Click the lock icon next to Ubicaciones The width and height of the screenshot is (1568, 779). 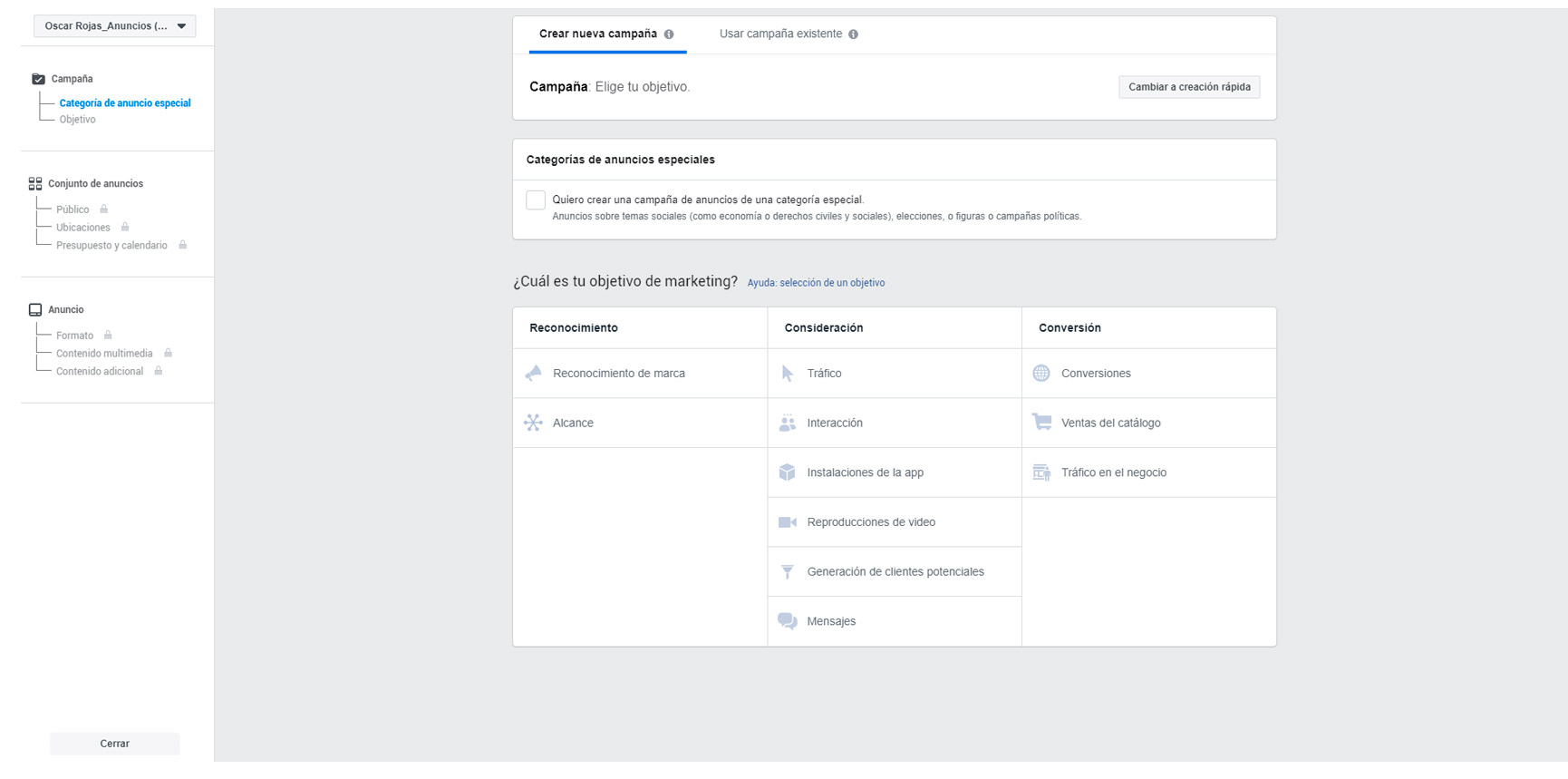125,227
